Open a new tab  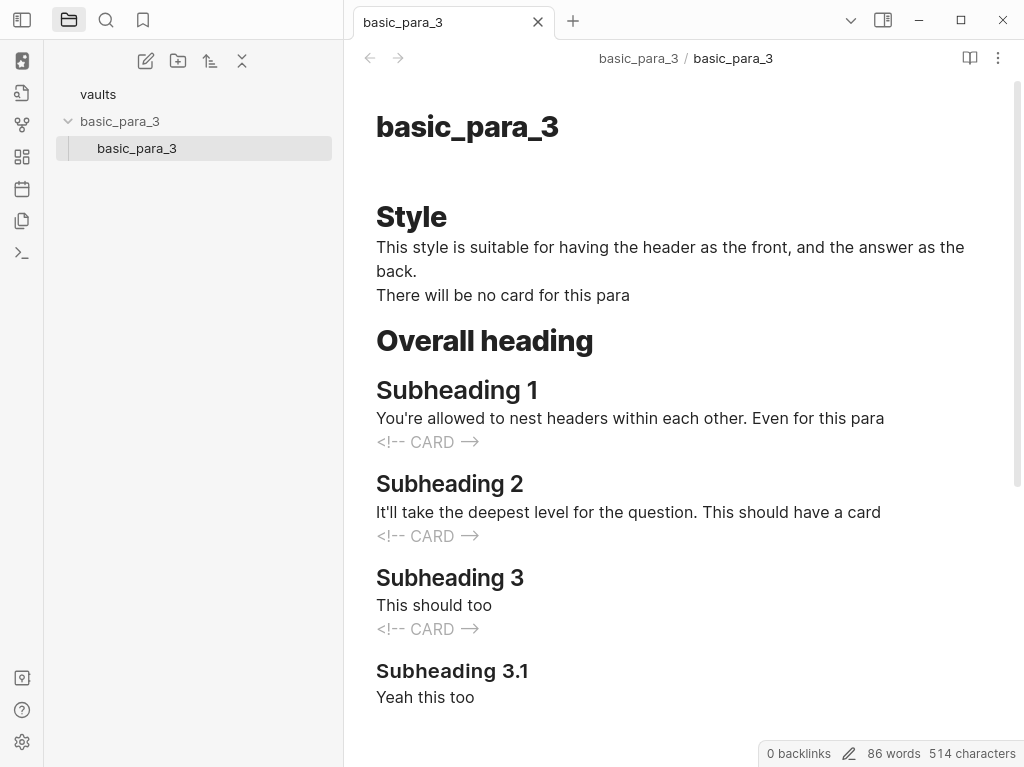click(x=573, y=21)
